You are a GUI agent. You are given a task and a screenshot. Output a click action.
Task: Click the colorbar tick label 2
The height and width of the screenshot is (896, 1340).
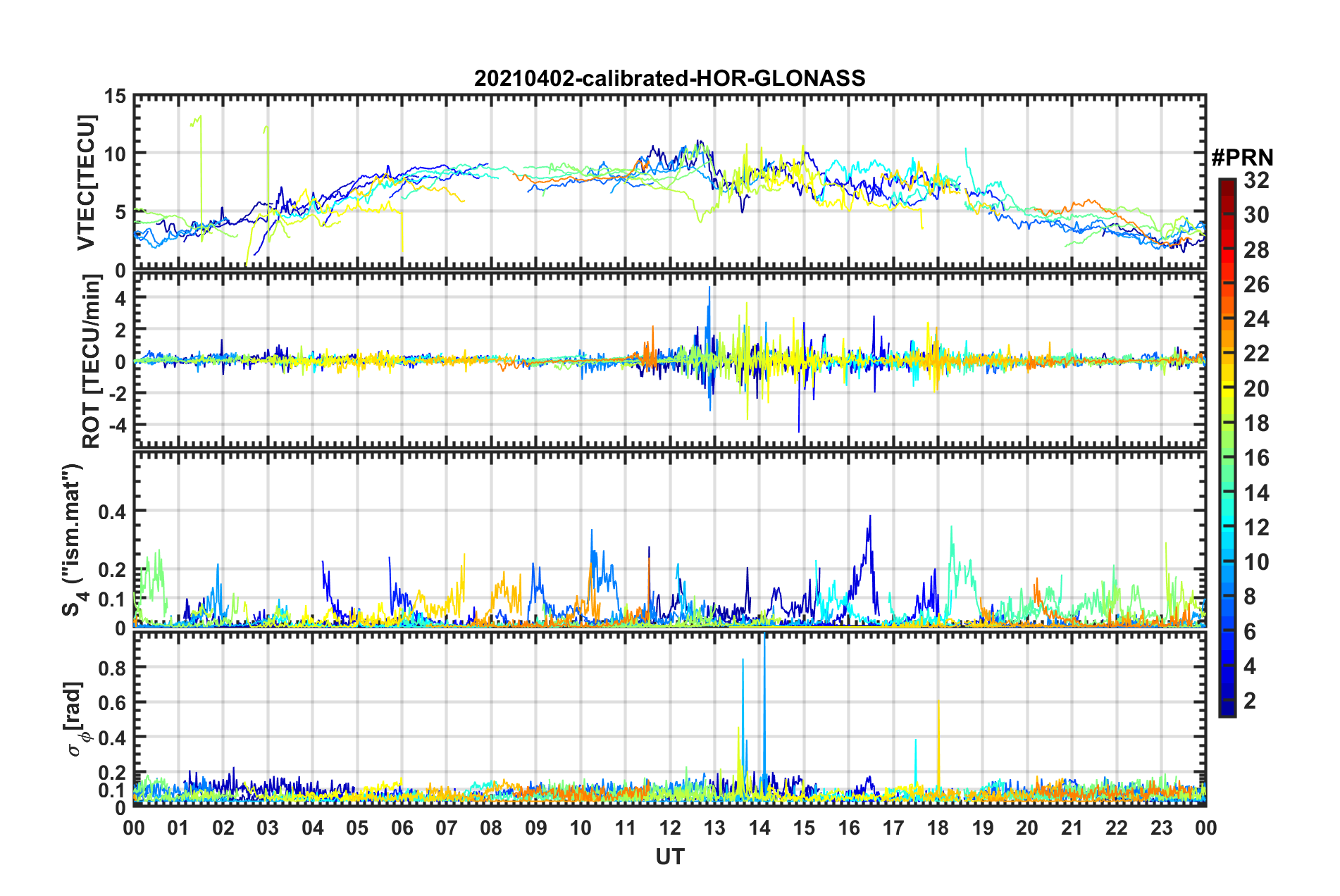coord(1250,701)
